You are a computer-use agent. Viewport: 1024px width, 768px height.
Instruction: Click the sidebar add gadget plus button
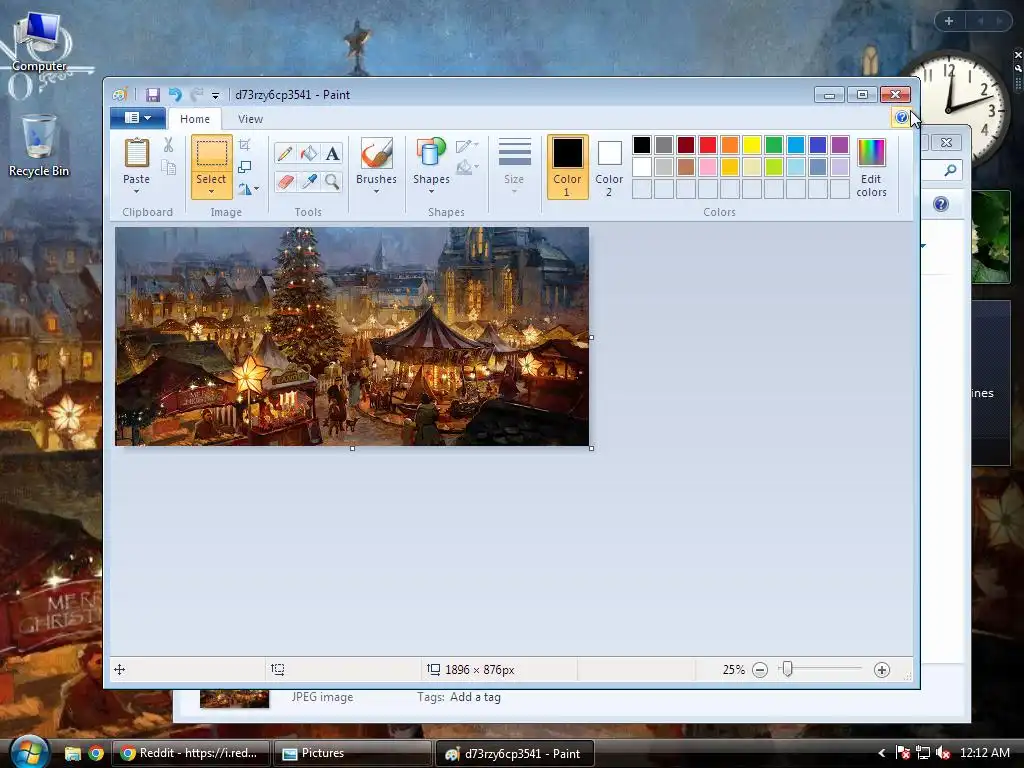(x=949, y=21)
